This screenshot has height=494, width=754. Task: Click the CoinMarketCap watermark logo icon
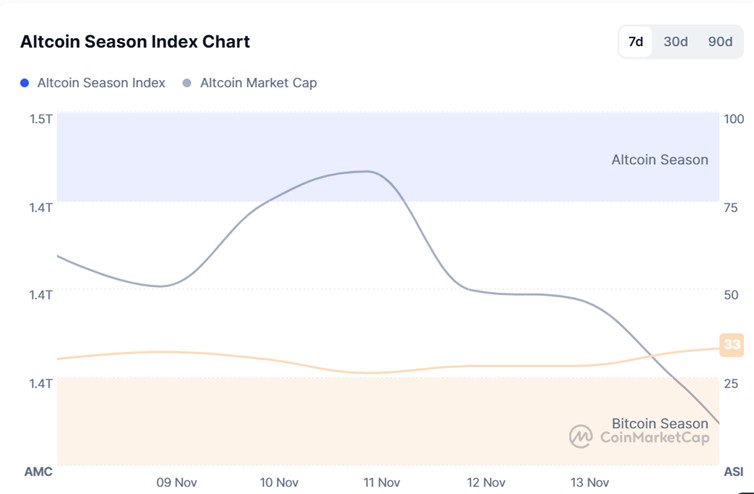[x=581, y=436]
